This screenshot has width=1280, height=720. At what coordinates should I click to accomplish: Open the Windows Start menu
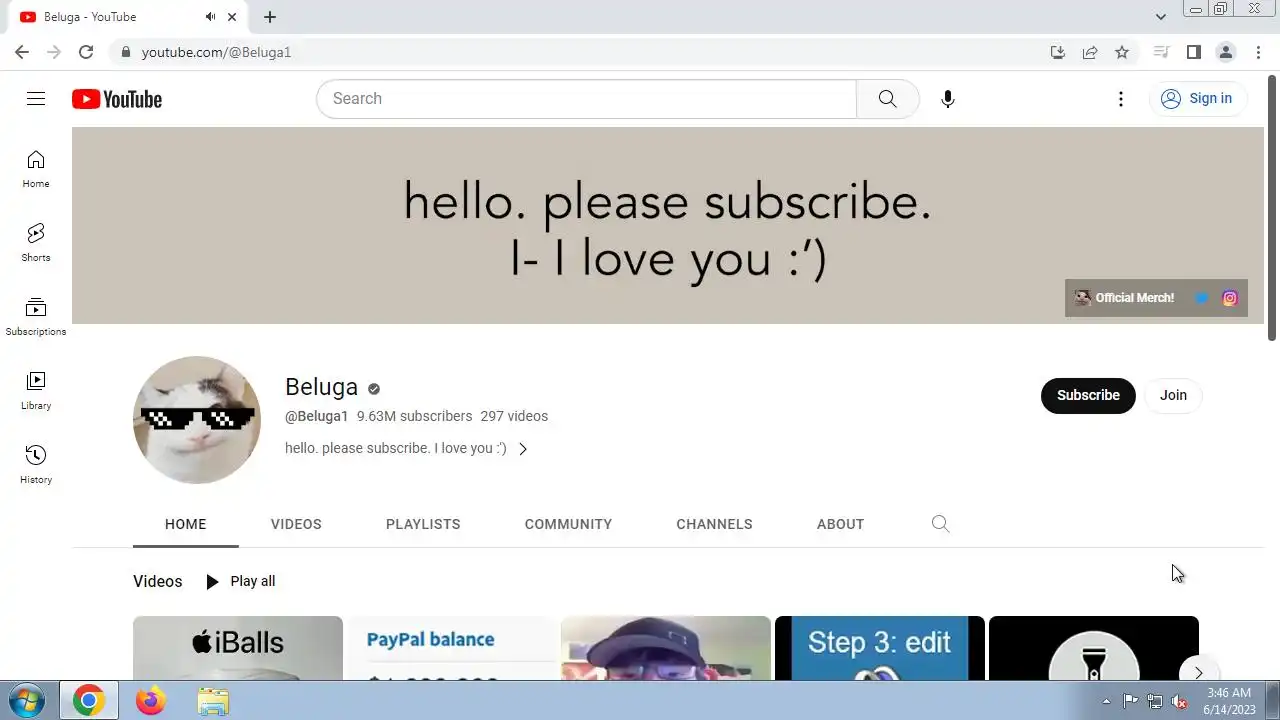[x=27, y=701]
